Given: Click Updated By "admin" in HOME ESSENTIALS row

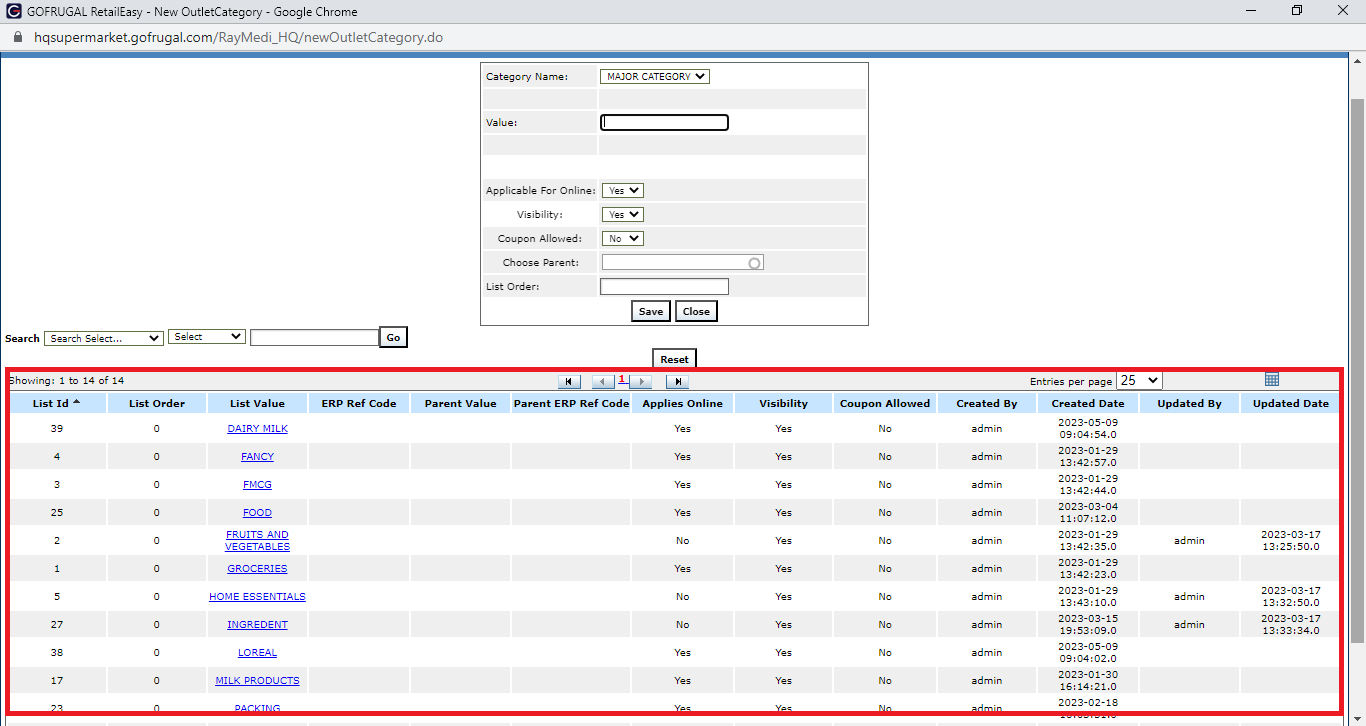Looking at the screenshot, I should pyautogui.click(x=1189, y=597).
